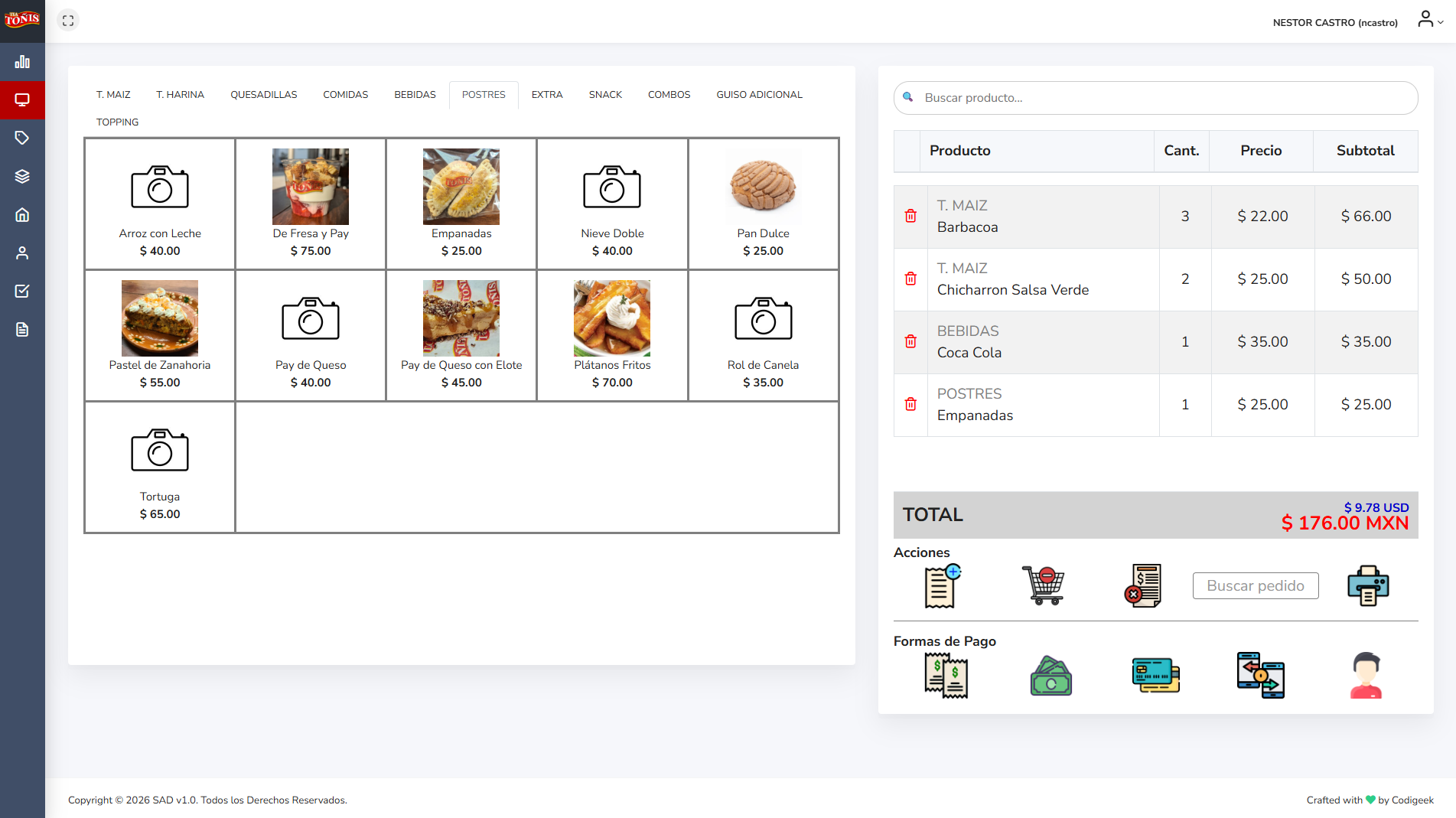The height and width of the screenshot is (818, 1456).
Task: Click the Buscar pedido field
Action: pos(1256,586)
